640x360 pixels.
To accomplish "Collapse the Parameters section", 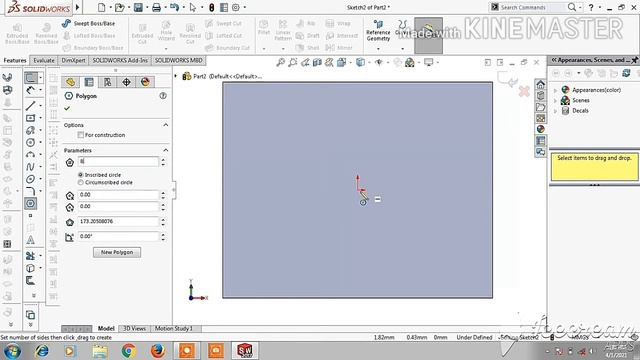I will (166, 150).
